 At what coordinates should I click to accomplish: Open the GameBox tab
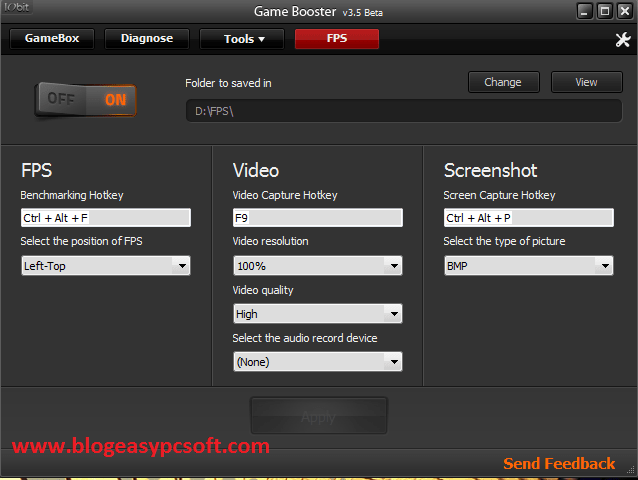(x=52, y=39)
